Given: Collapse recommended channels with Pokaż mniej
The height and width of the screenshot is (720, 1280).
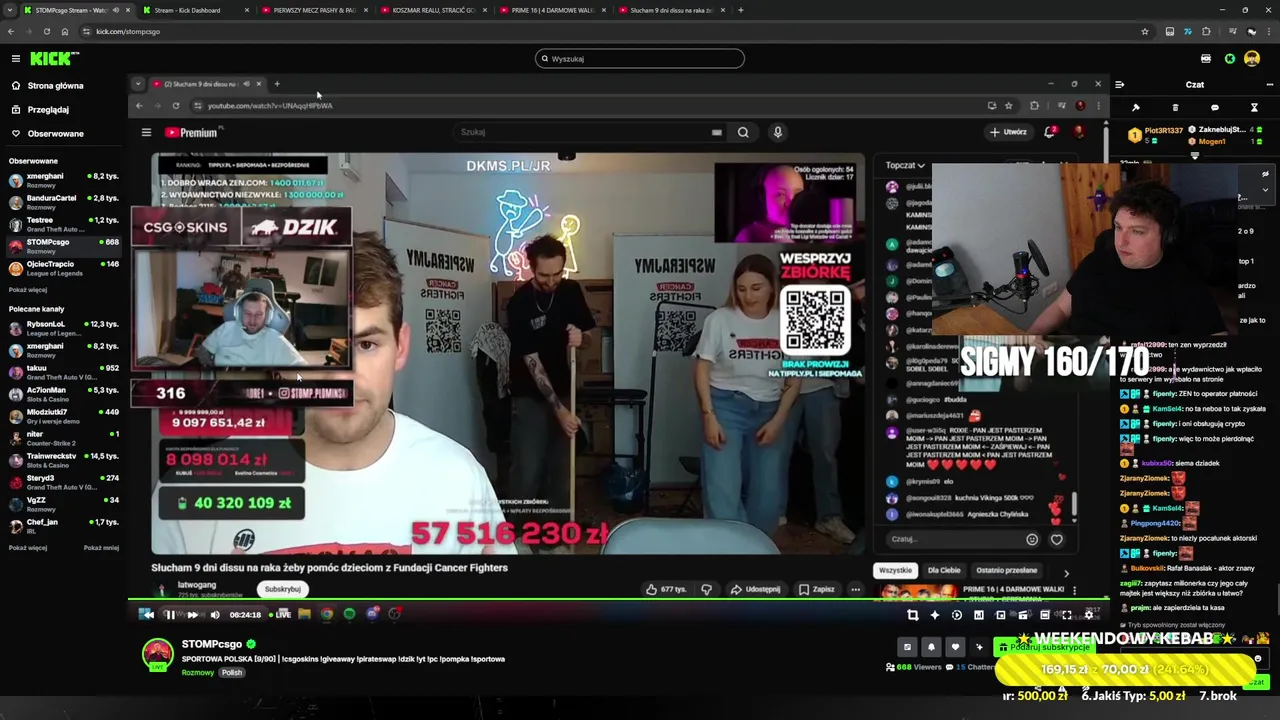Looking at the screenshot, I should (101, 548).
